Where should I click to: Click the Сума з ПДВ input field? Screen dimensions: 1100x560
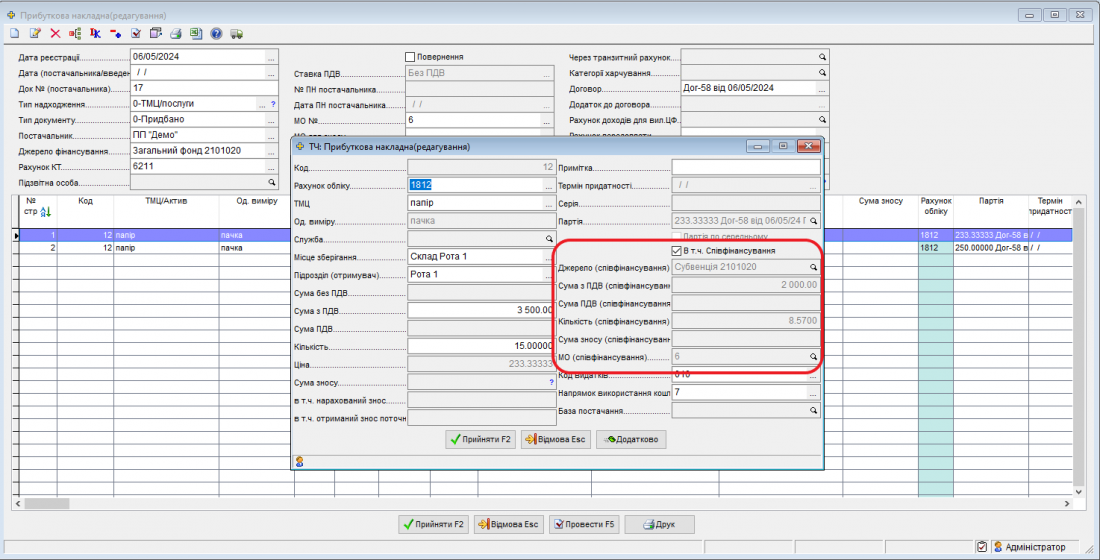point(480,311)
